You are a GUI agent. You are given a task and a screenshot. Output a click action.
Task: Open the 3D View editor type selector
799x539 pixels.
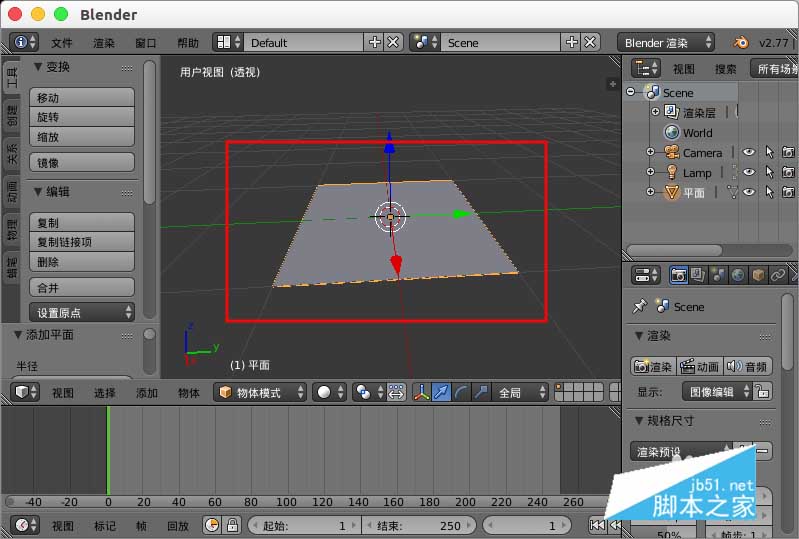pos(25,392)
